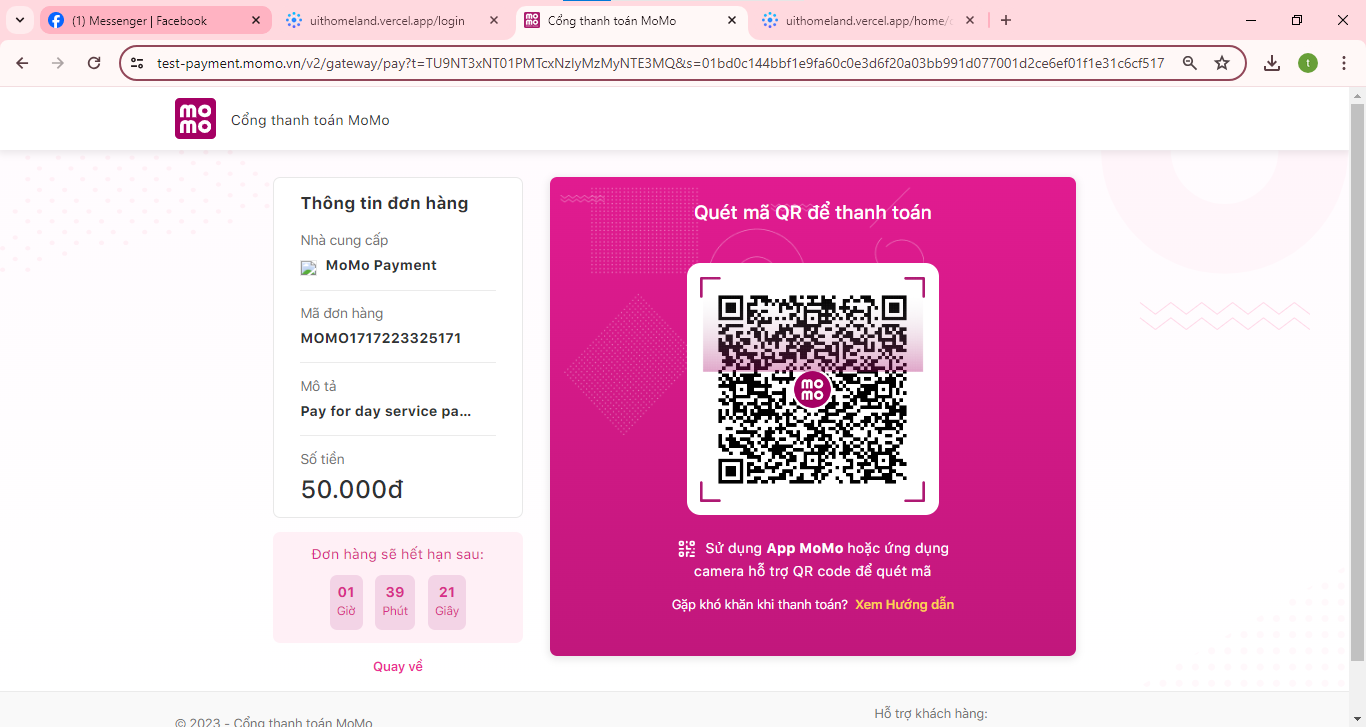1366x727 pixels.
Task: Switch to uithomeland.vercel.app/login tab
Action: tap(393, 20)
